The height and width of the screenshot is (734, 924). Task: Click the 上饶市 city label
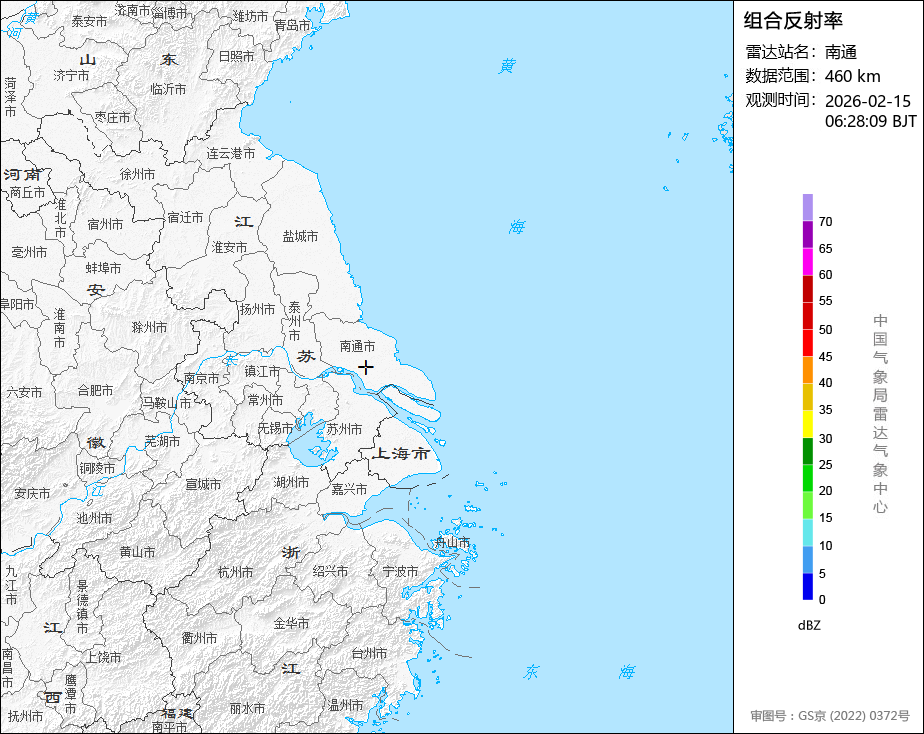coord(104,657)
